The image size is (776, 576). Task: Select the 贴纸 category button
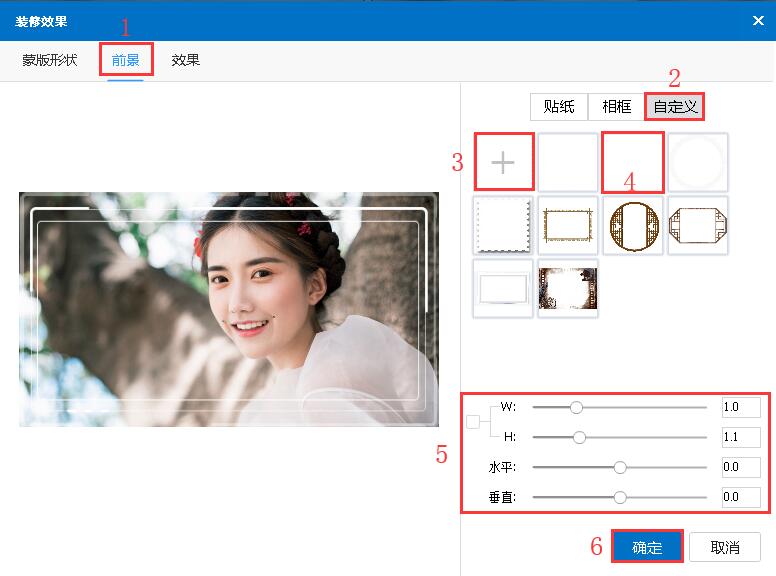[x=559, y=106]
